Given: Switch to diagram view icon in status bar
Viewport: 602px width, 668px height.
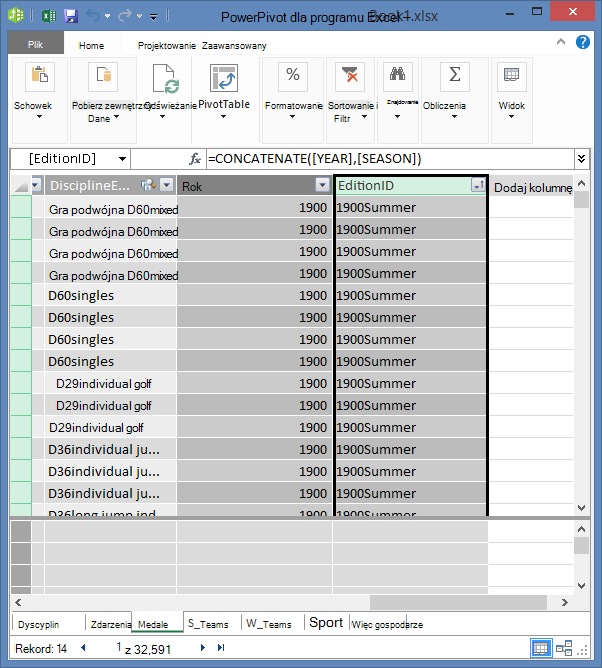Looking at the screenshot, I should click(x=564, y=648).
